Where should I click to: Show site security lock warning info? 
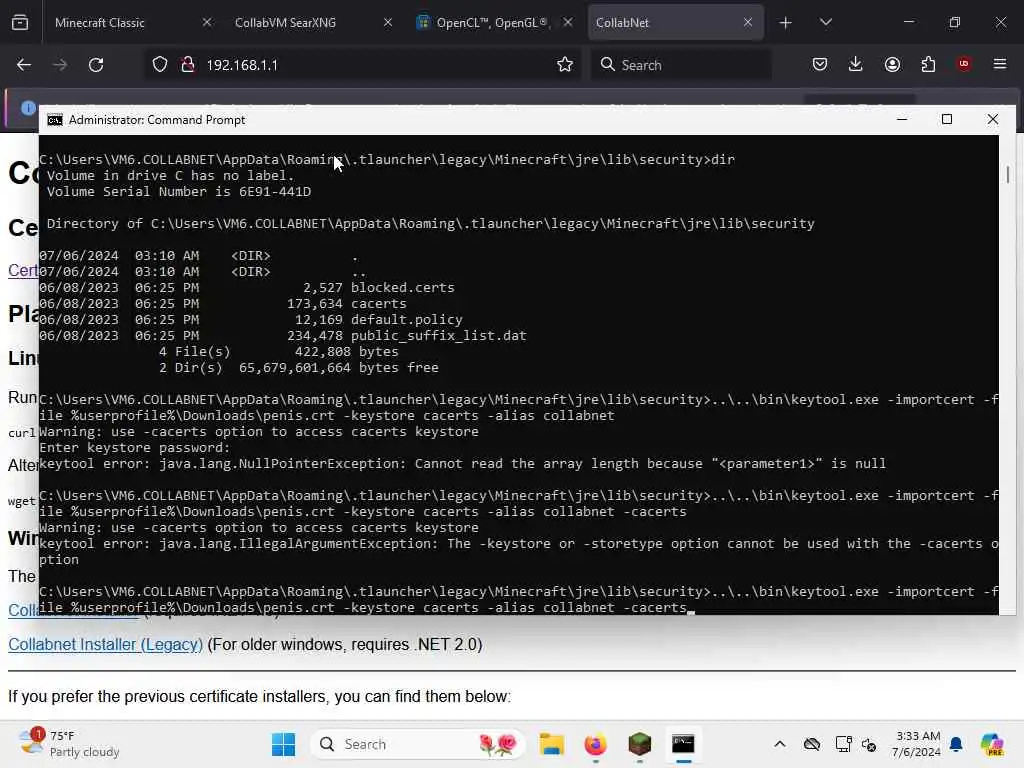pos(187,65)
